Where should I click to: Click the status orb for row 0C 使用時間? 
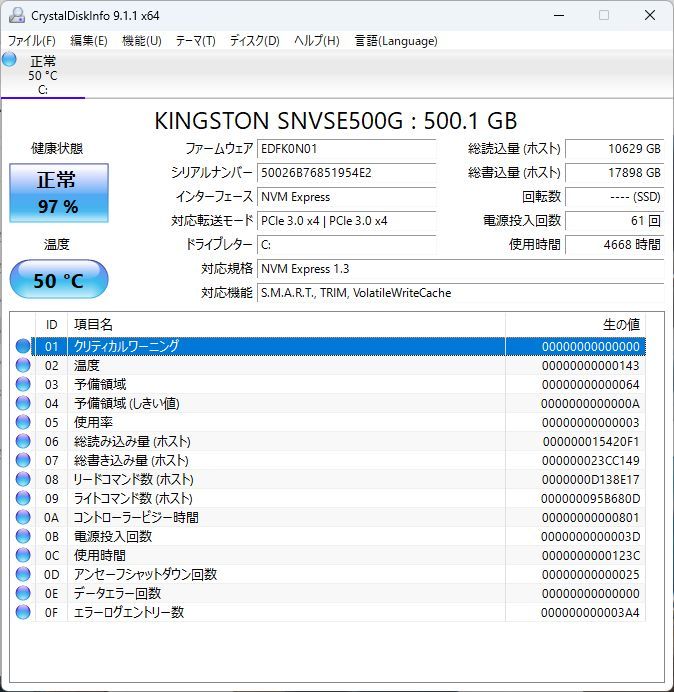(x=23, y=555)
